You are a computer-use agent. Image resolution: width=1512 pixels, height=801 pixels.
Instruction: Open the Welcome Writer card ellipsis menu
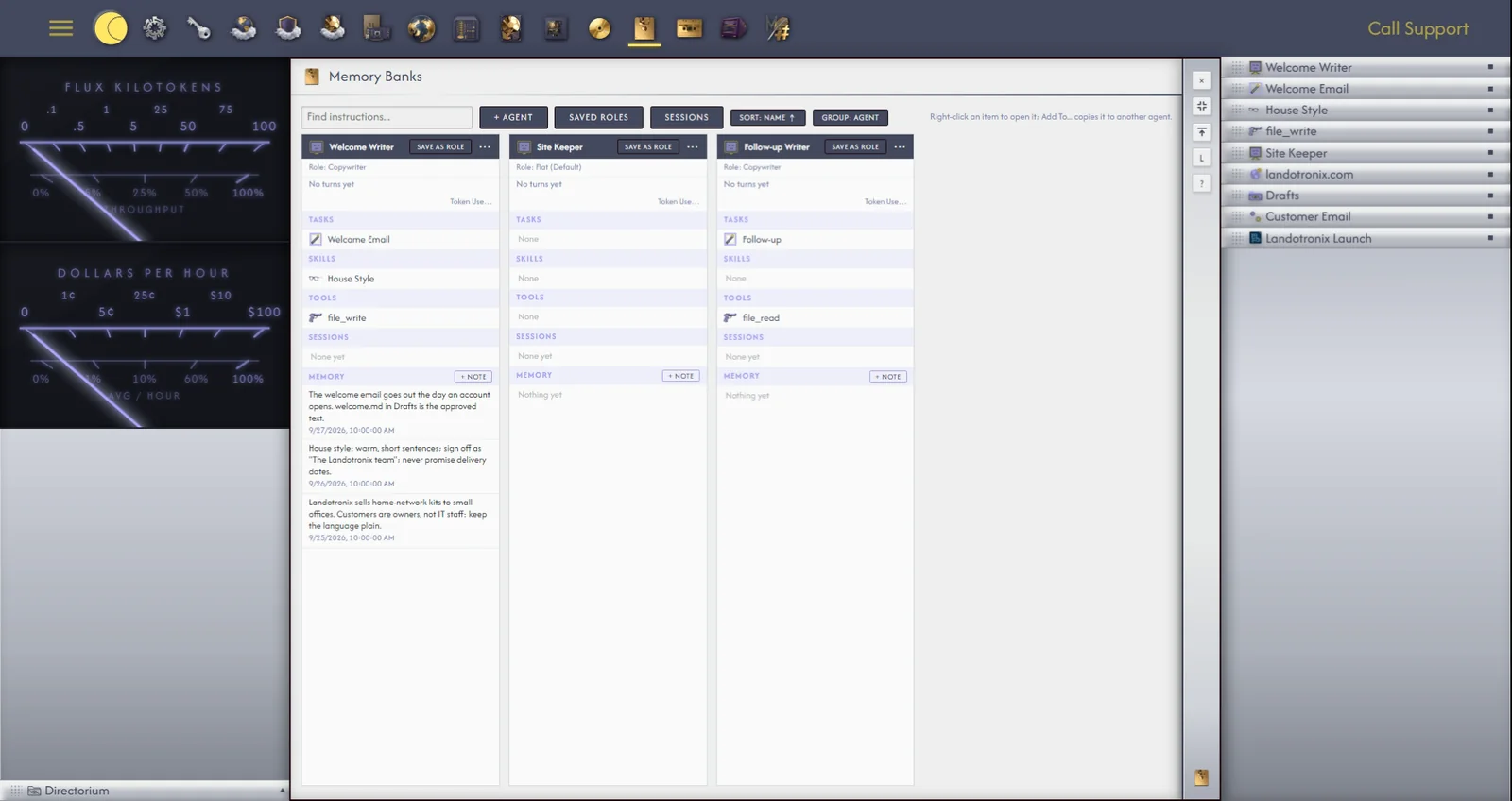pyautogui.click(x=485, y=146)
